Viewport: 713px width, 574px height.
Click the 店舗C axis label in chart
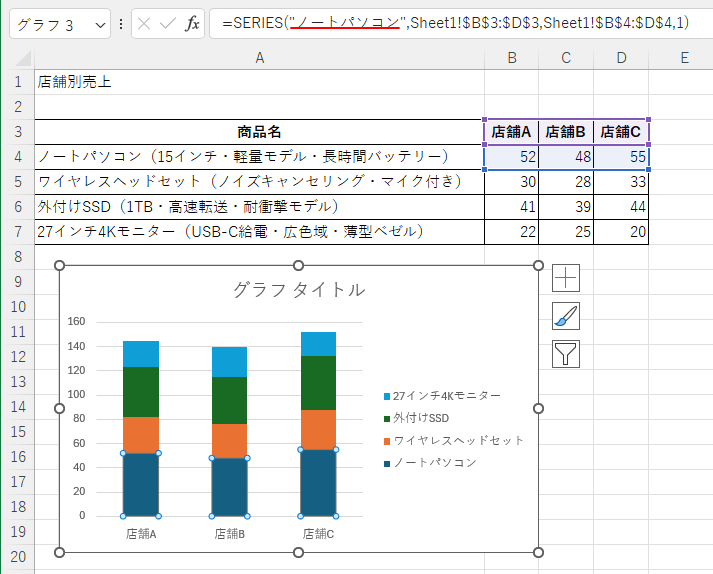pos(318,534)
